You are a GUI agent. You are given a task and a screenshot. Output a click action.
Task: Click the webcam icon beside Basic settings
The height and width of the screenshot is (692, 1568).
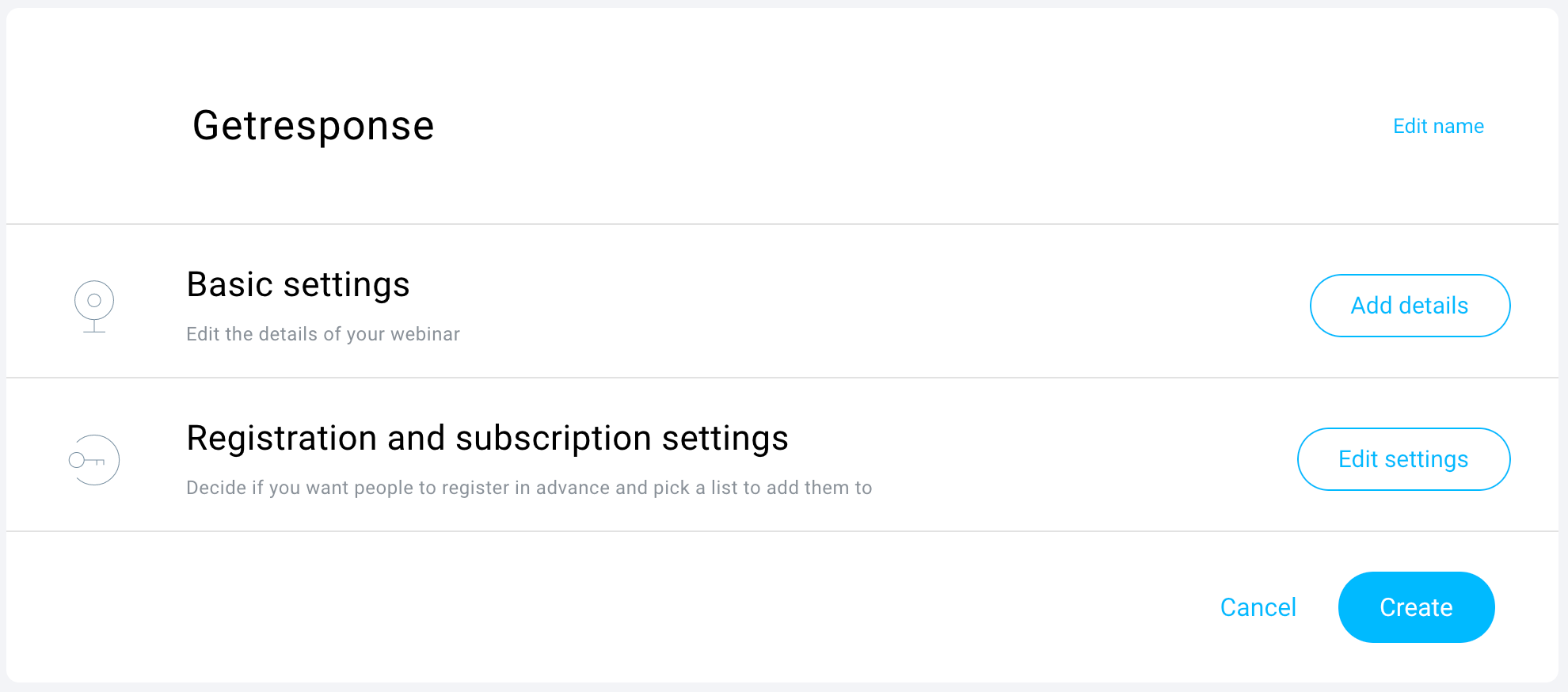[x=94, y=306]
